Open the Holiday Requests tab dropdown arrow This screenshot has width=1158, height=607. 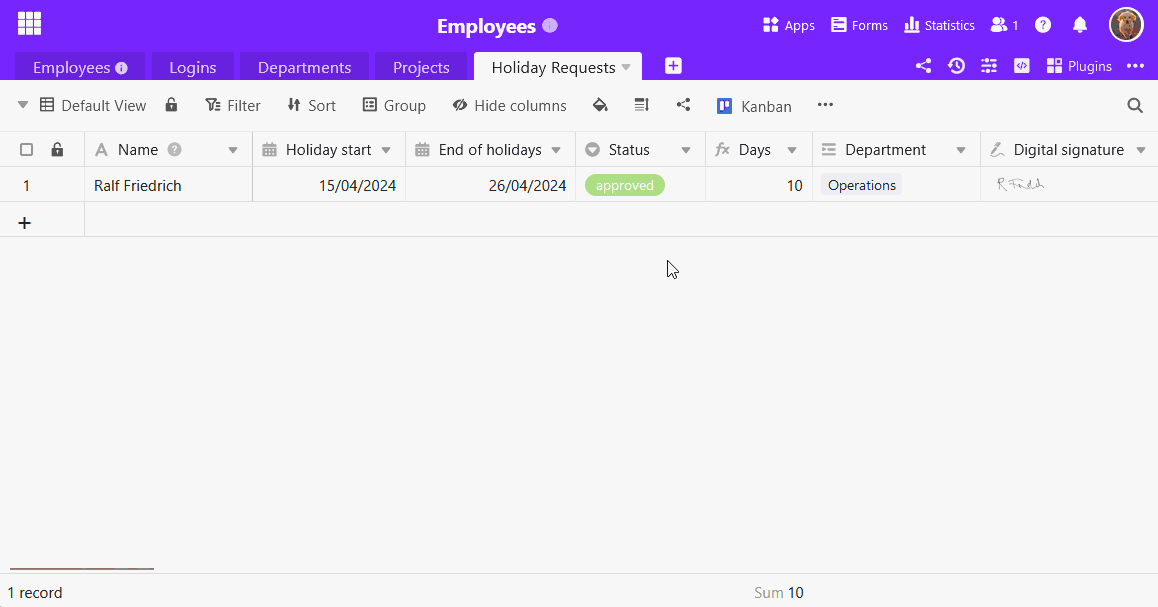click(626, 67)
